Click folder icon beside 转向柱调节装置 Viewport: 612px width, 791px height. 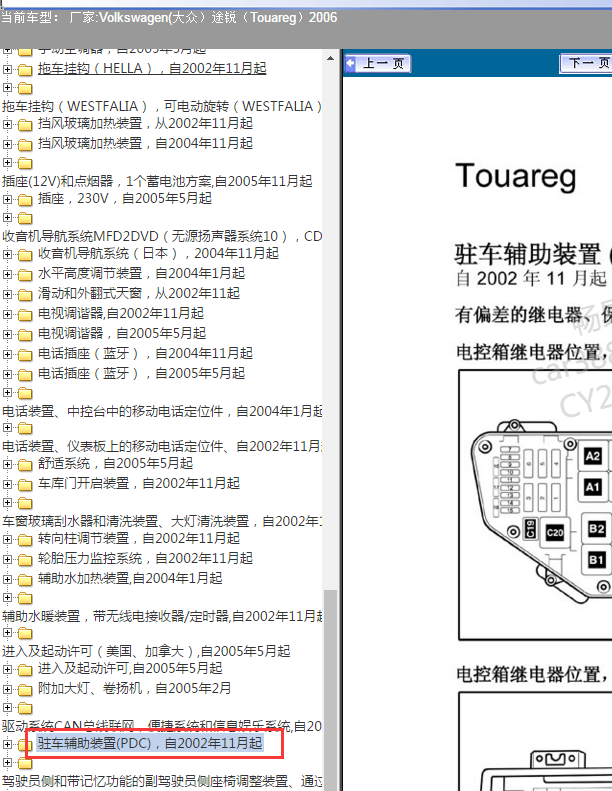tap(25, 540)
